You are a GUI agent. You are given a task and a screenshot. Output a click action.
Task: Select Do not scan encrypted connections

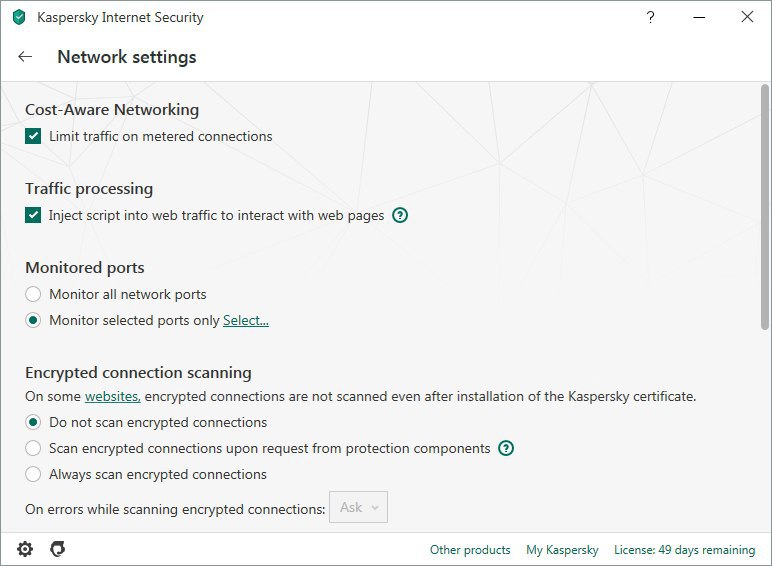pos(33,422)
